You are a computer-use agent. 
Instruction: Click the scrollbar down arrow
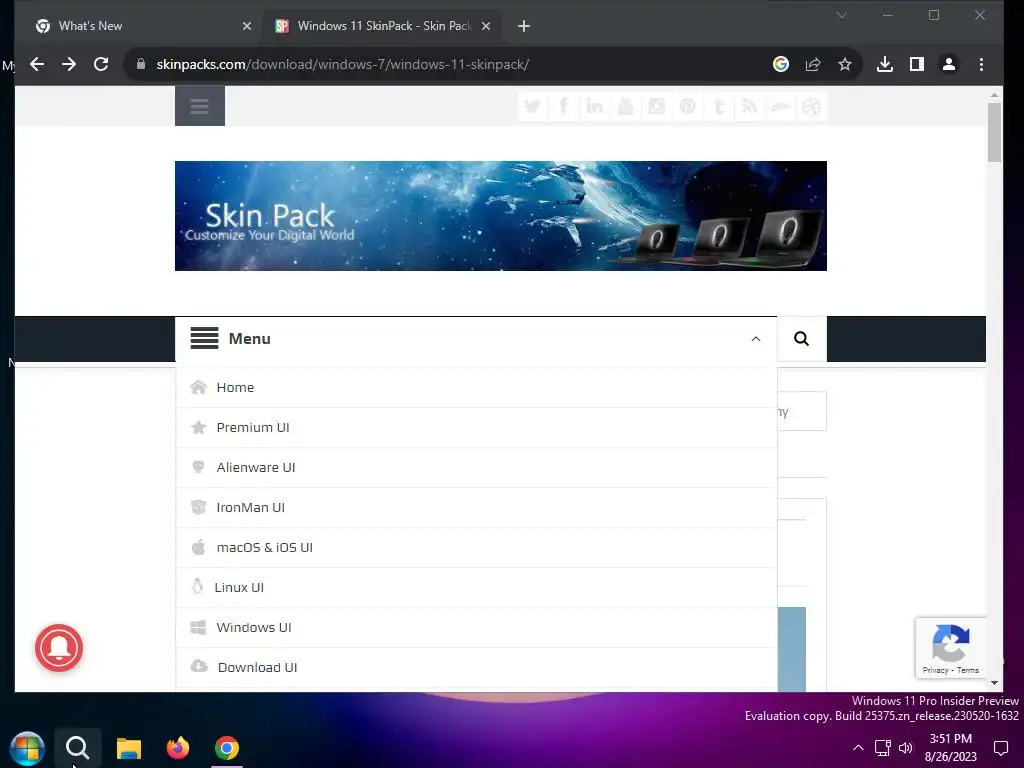click(994, 683)
